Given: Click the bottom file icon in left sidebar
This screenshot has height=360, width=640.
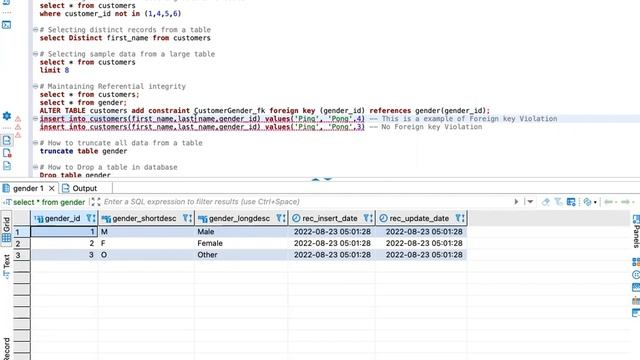Looking at the screenshot, I should click(7, 166).
